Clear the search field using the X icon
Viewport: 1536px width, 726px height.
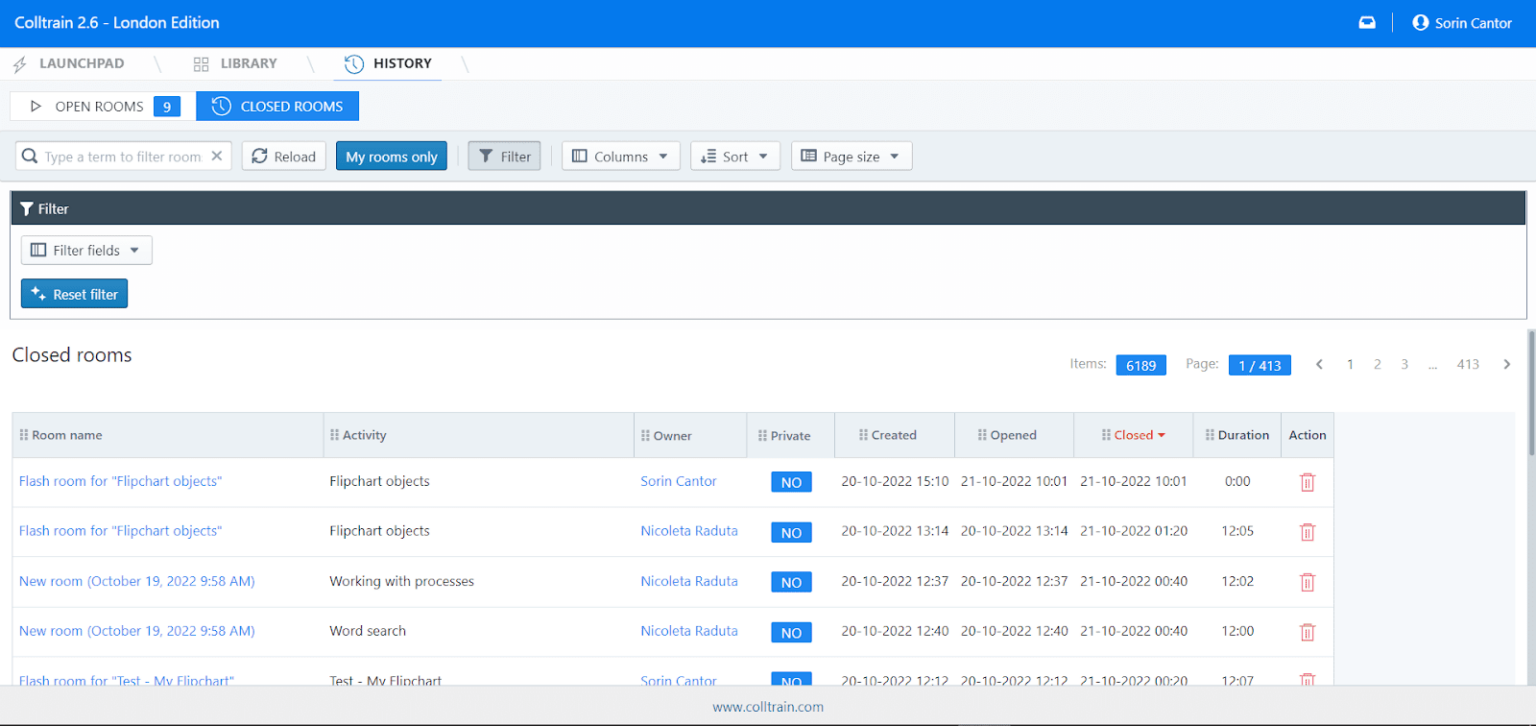click(216, 156)
